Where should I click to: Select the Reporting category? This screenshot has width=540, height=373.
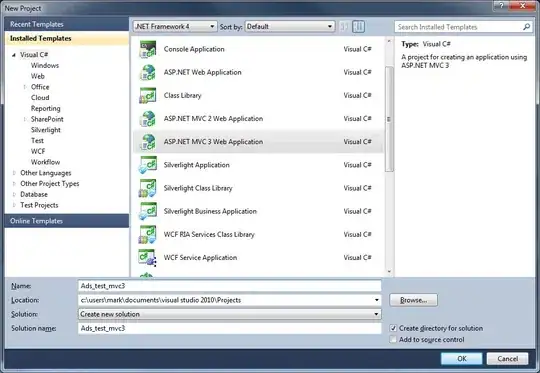pos(45,108)
